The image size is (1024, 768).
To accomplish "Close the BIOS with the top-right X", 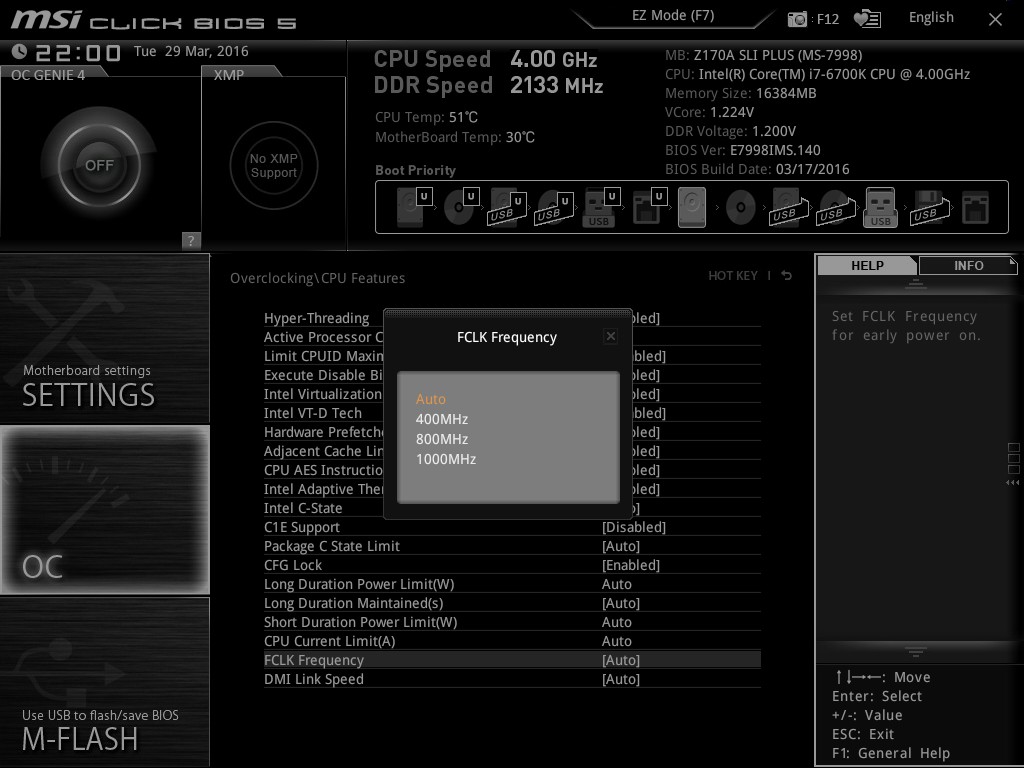I will point(995,20).
